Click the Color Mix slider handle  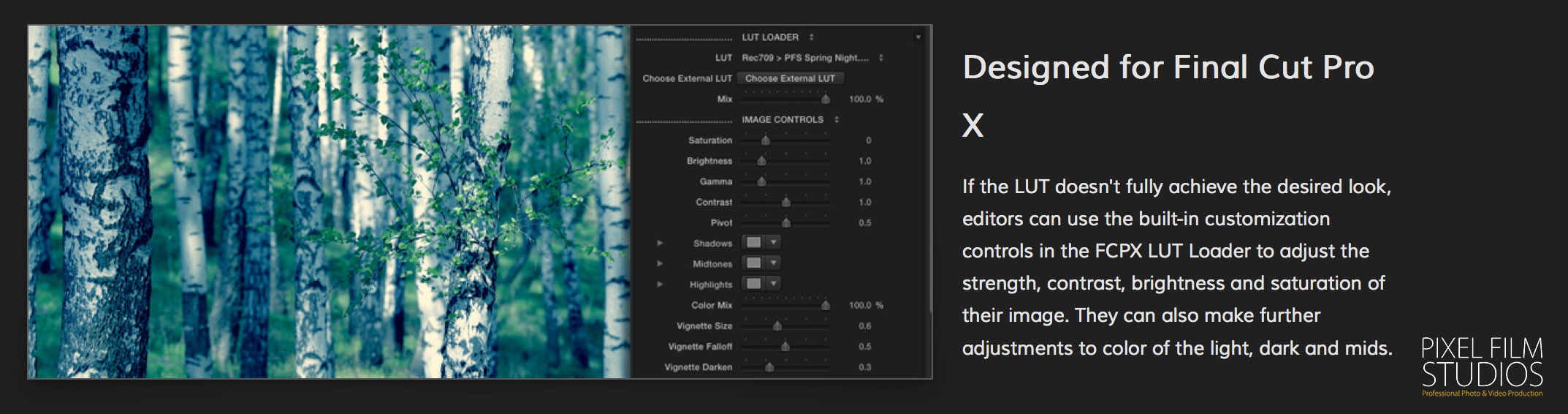coord(826,305)
